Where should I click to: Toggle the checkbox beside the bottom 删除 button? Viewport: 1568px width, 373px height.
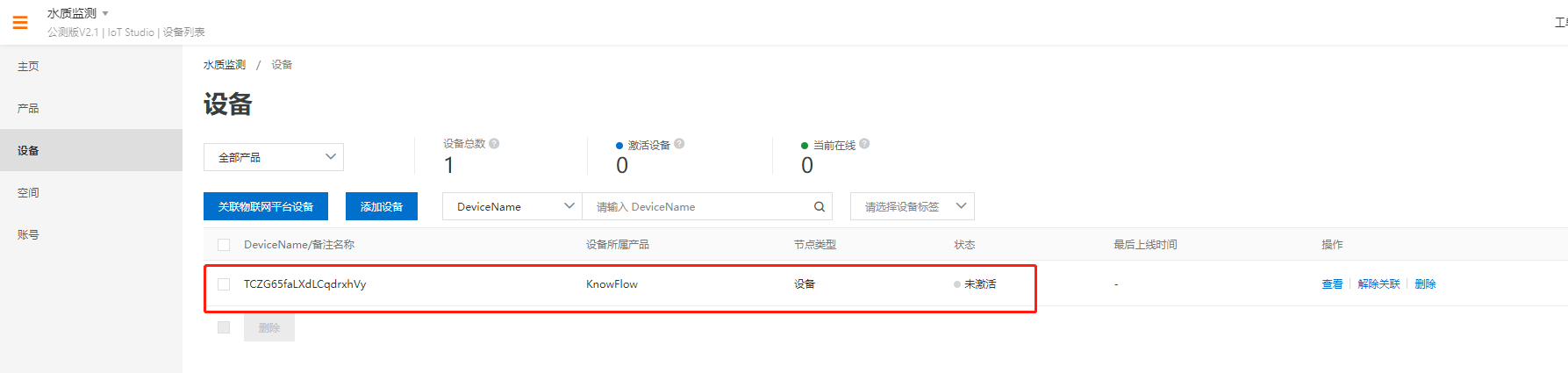pyautogui.click(x=224, y=327)
